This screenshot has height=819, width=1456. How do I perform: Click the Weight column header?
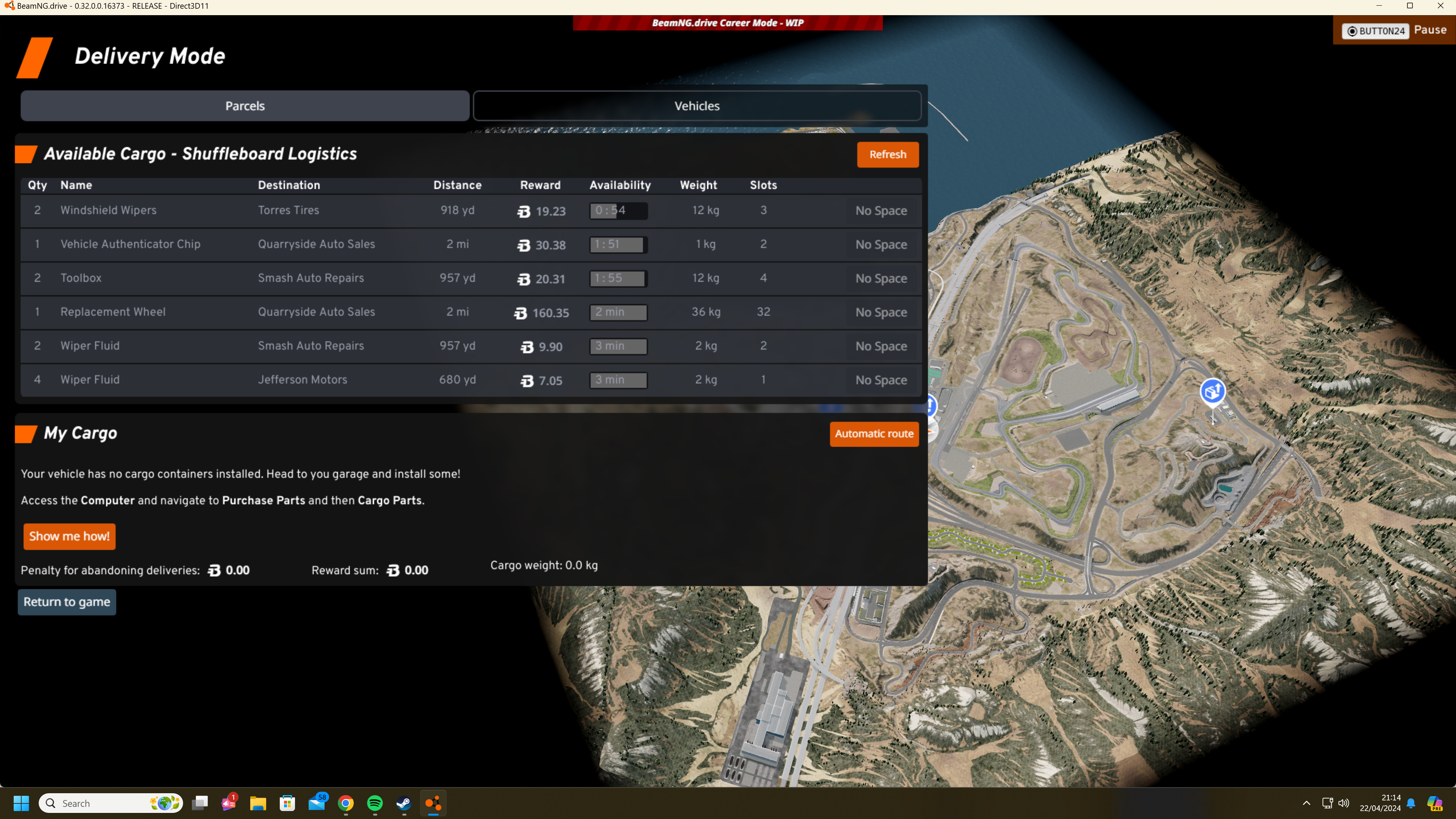pyautogui.click(x=698, y=185)
